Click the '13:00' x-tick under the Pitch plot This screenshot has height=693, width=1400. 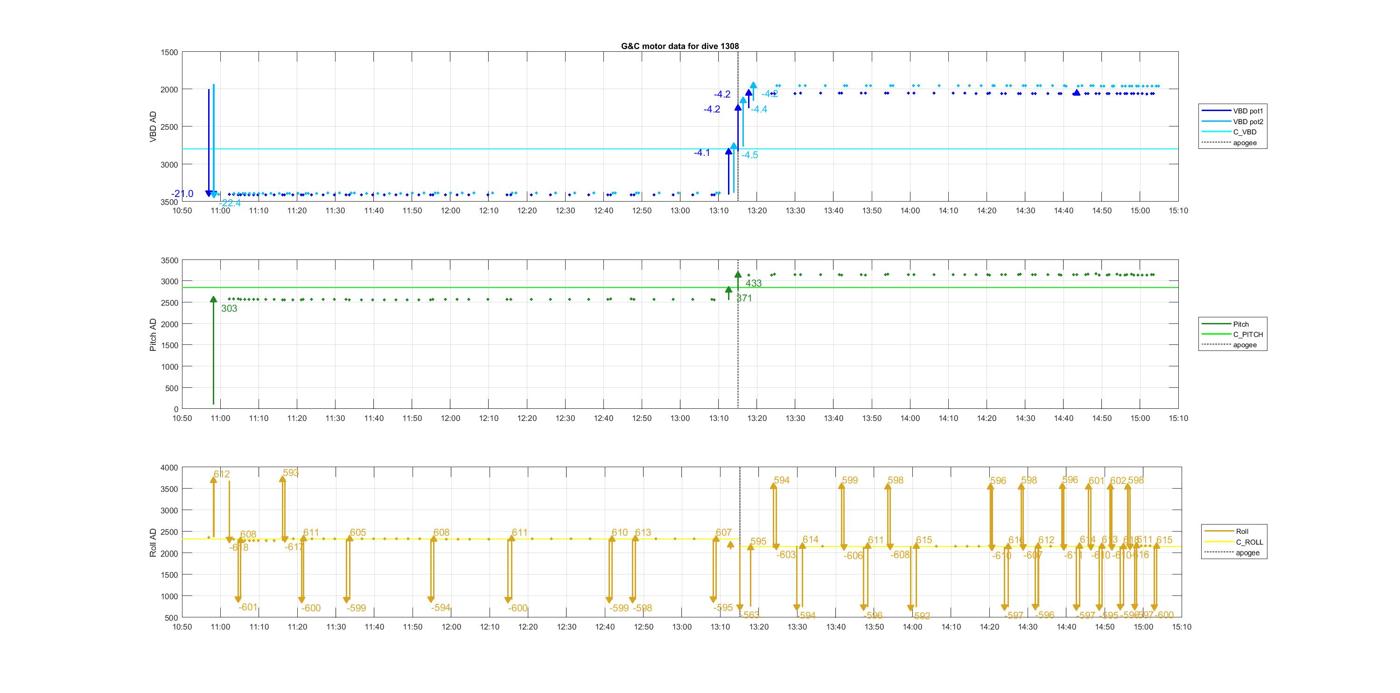(x=680, y=419)
